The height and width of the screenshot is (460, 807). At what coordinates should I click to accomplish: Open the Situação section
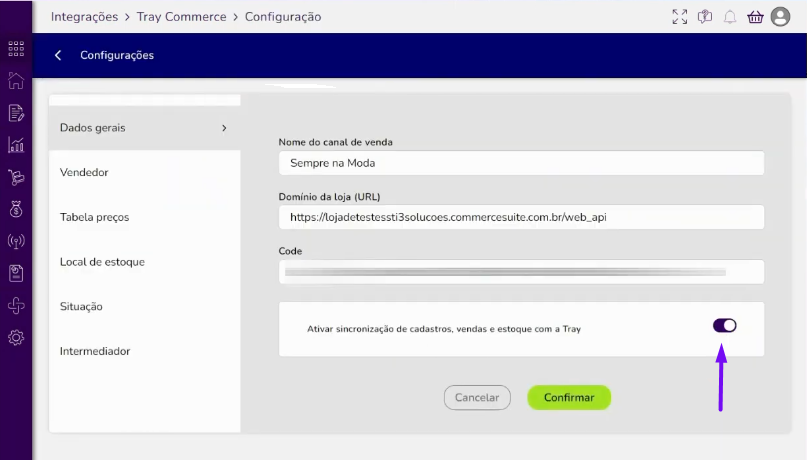pyautogui.click(x=145, y=307)
